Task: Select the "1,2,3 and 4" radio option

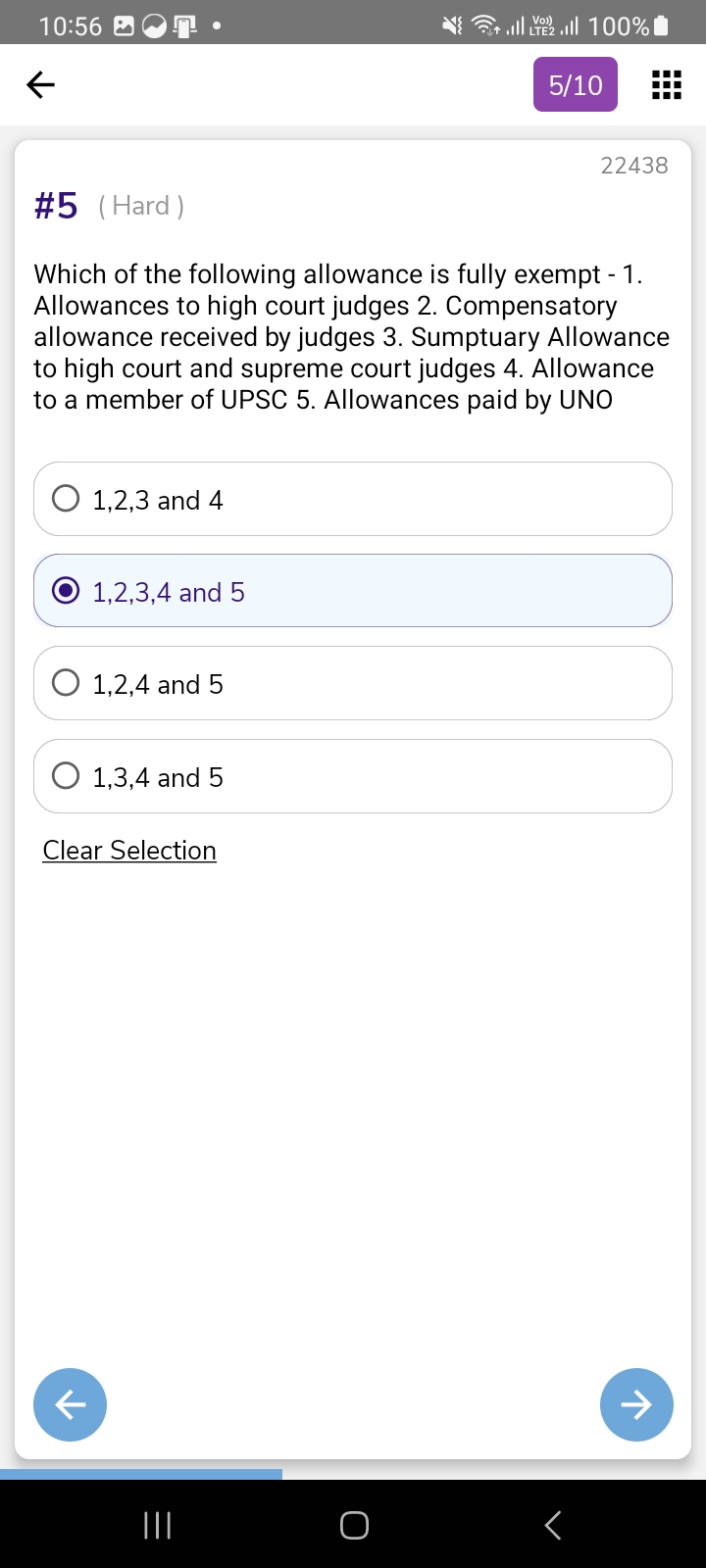Action: [66, 499]
